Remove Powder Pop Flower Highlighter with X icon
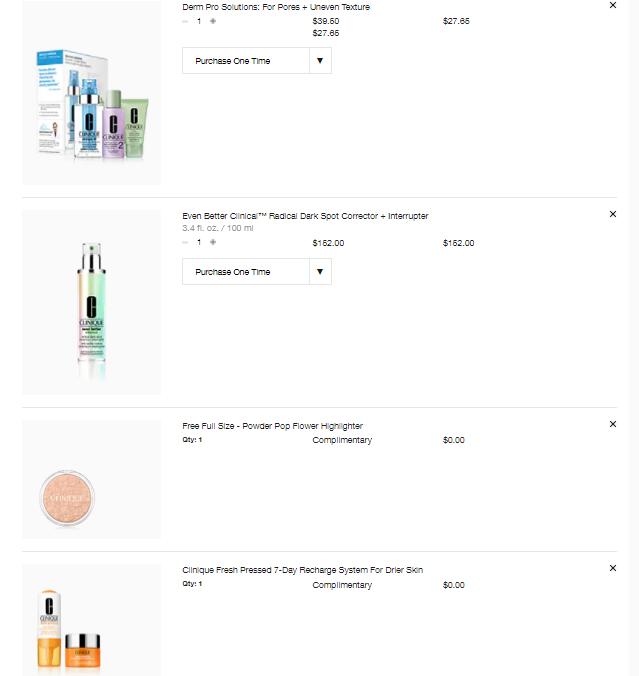This screenshot has width=639, height=676. click(613, 424)
